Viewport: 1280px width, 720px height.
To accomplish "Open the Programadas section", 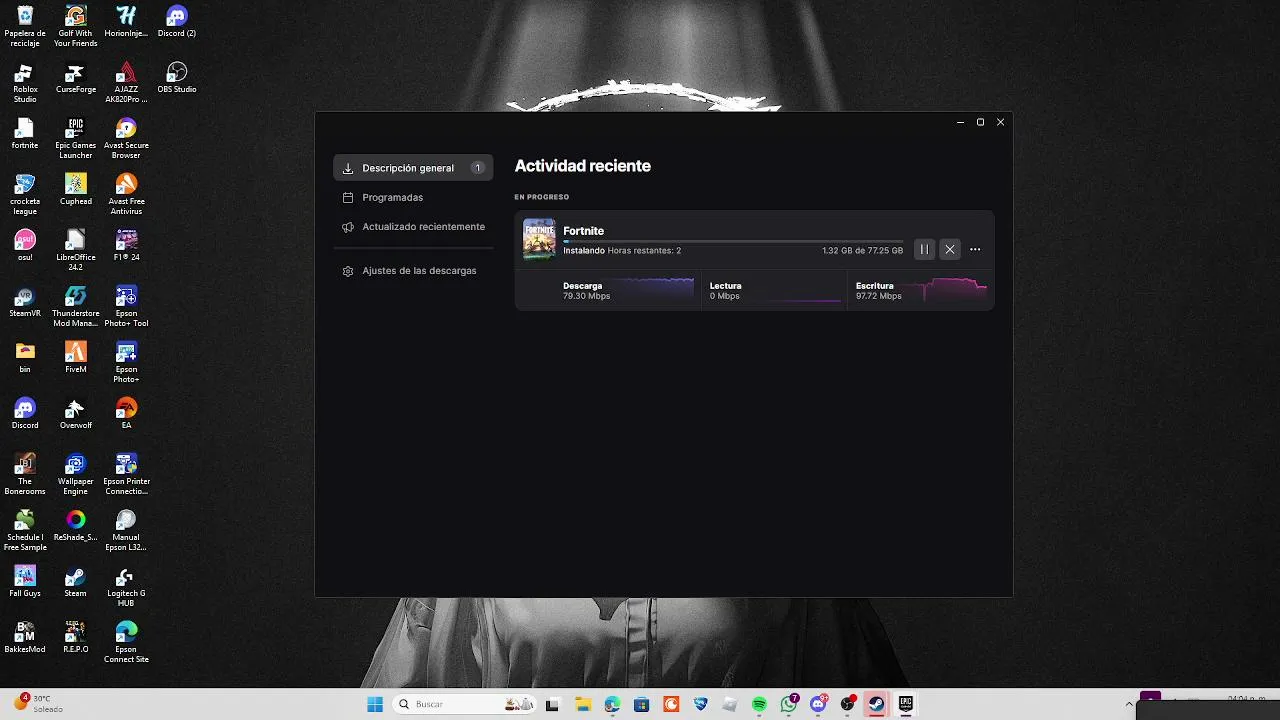I will click(x=392, y=197).
